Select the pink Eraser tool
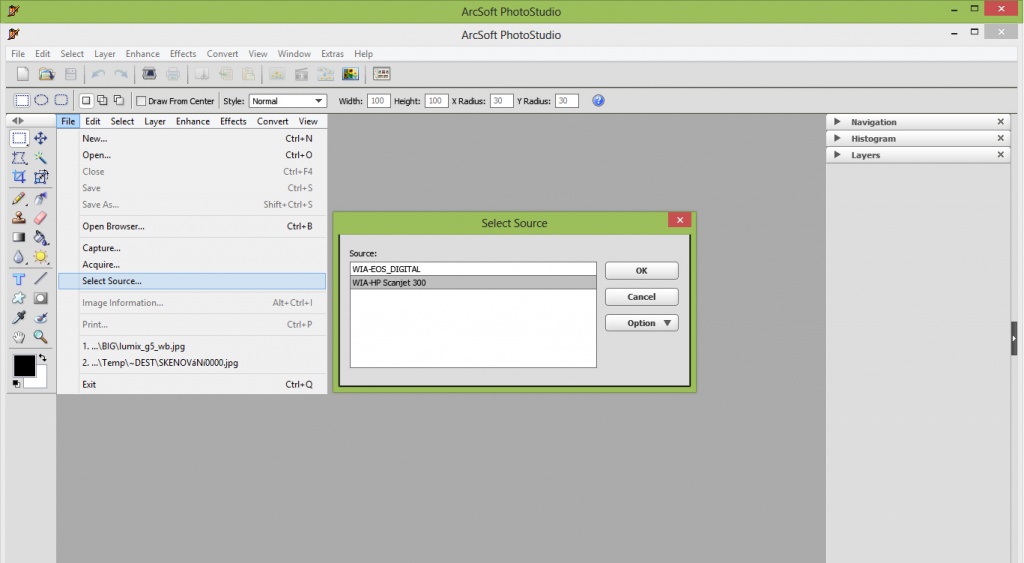 click(x=40, y=217)
